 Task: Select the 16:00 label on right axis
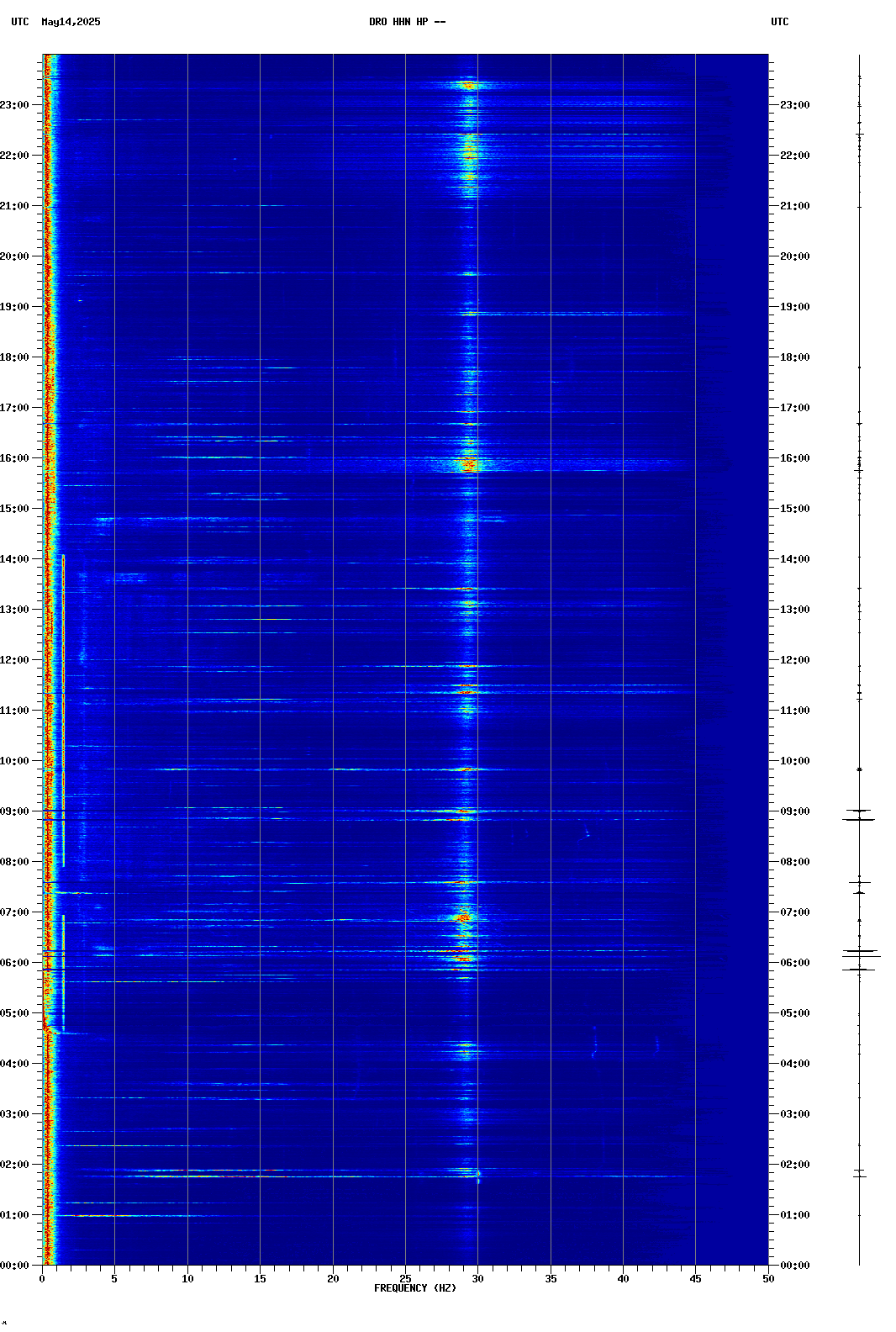click(794, 458)
